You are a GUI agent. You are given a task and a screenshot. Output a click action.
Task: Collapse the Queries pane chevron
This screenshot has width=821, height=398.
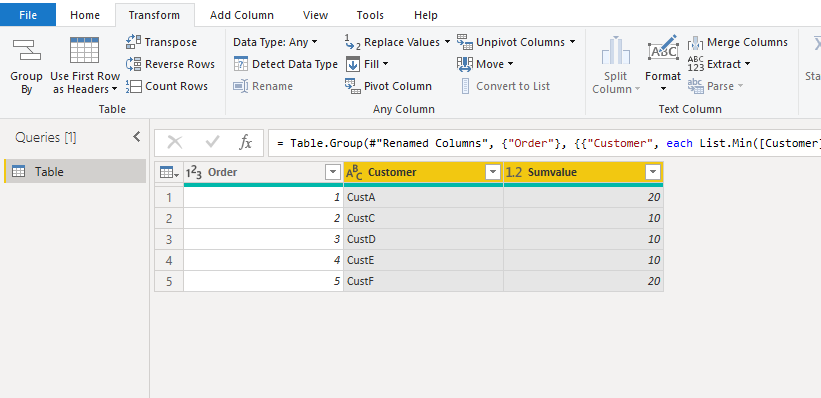[137, 137]
